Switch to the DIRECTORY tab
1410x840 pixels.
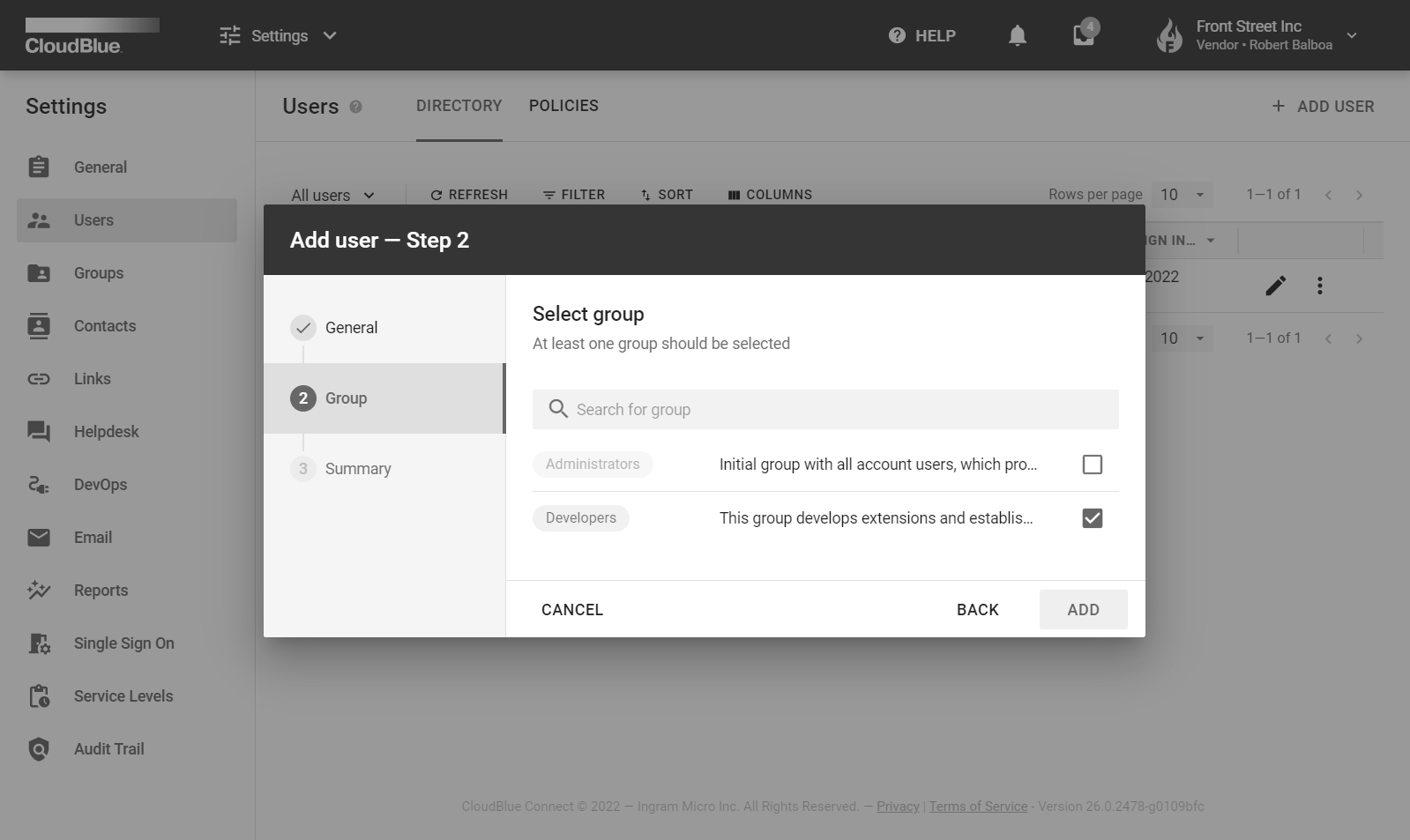459,106
